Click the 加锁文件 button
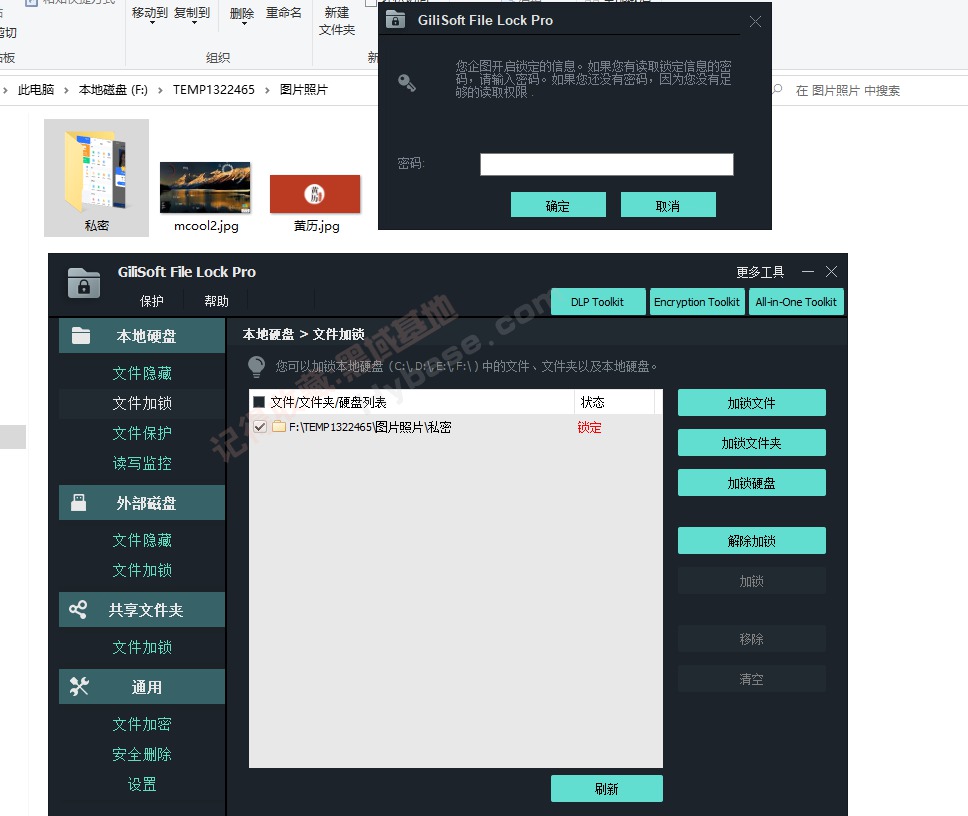Viewport: 968px width, 816px height. pos(751,403)
